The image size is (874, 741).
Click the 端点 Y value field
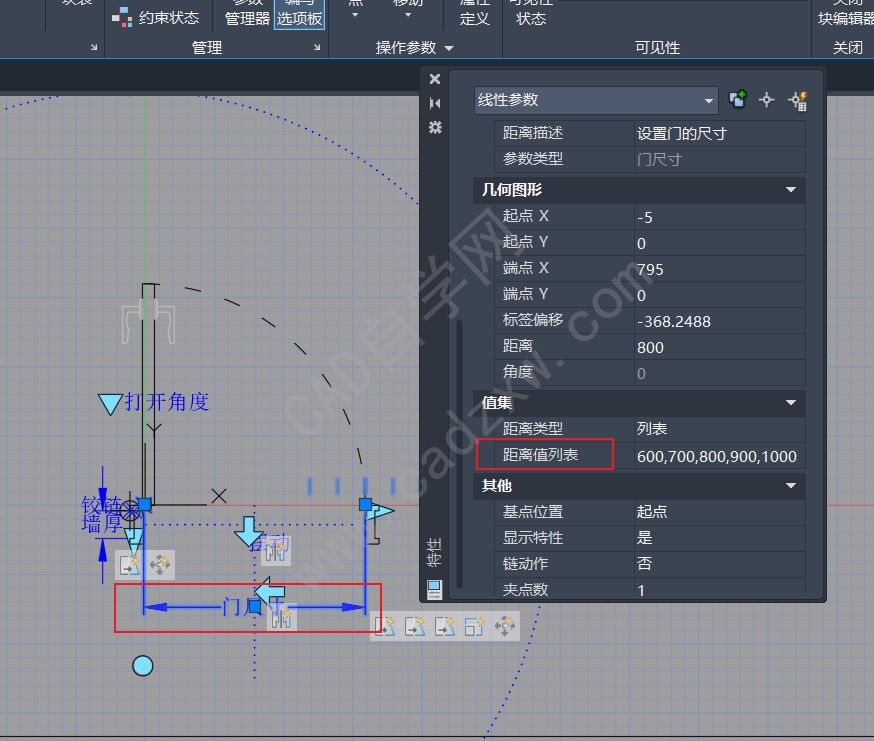tap(719, 295)
